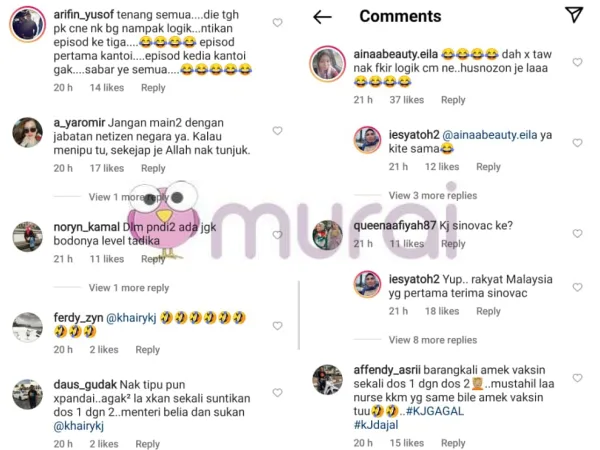Reply to ainaabeauty.eila's comment
The width and height of the screenshot is (600, 450).
pyautogui.click(x=453, y=100)
